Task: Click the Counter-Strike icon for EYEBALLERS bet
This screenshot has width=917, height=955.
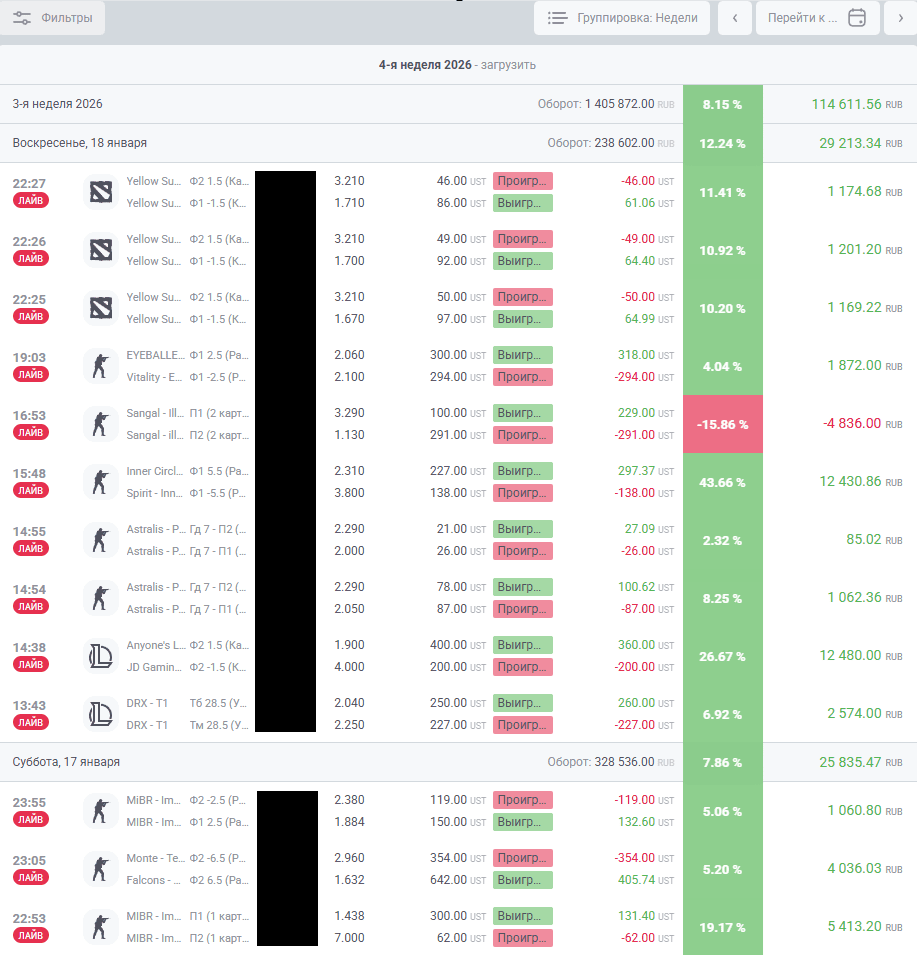Action: [100, 365]
